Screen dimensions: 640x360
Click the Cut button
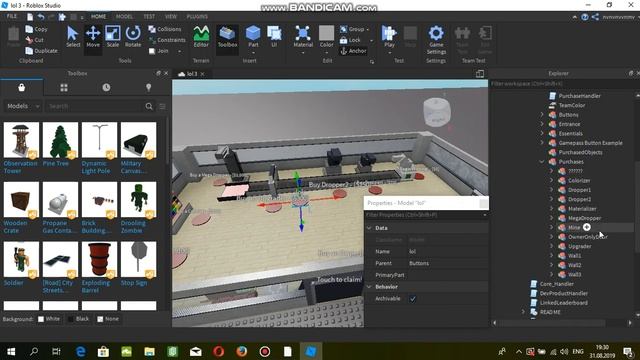click(34, 40)
